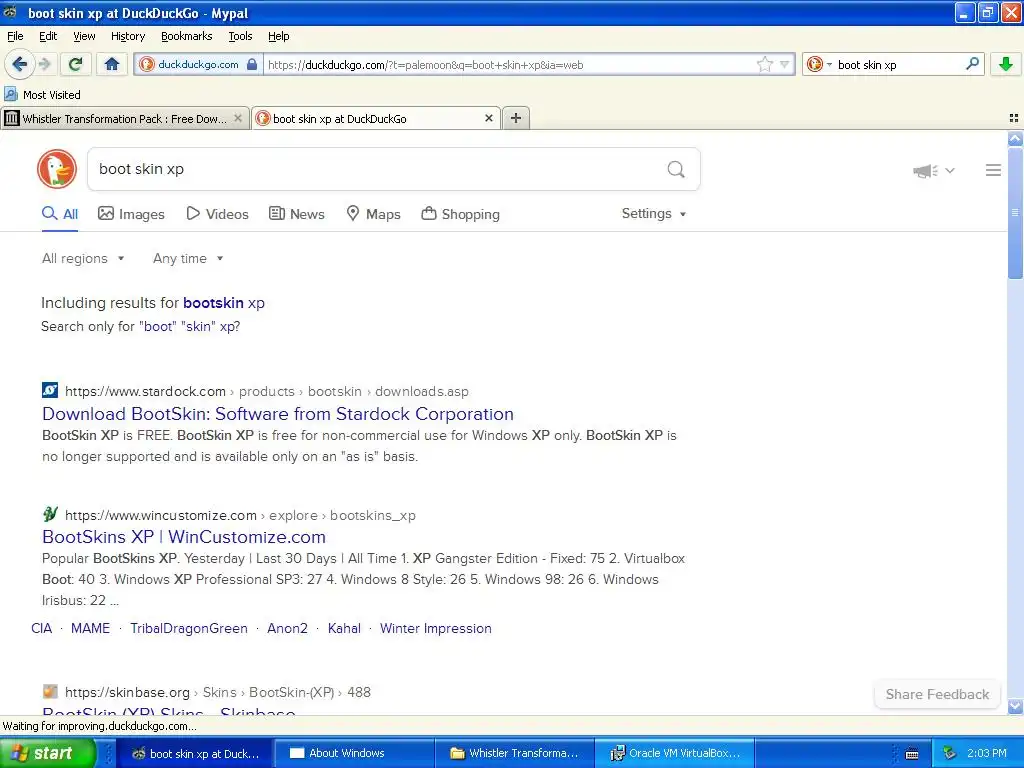This screenshot has width=1024, height=768.
Task: Open the View menu
Action: click(84, 36)
